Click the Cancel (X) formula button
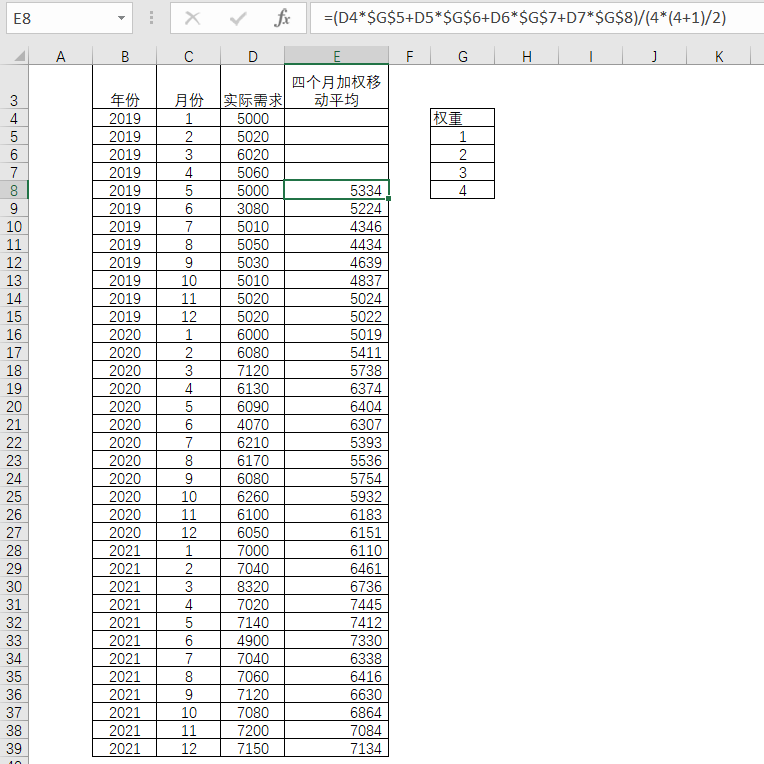Image resolution: width=764 pixels, height=764 pixels. (x=193, y=18)
